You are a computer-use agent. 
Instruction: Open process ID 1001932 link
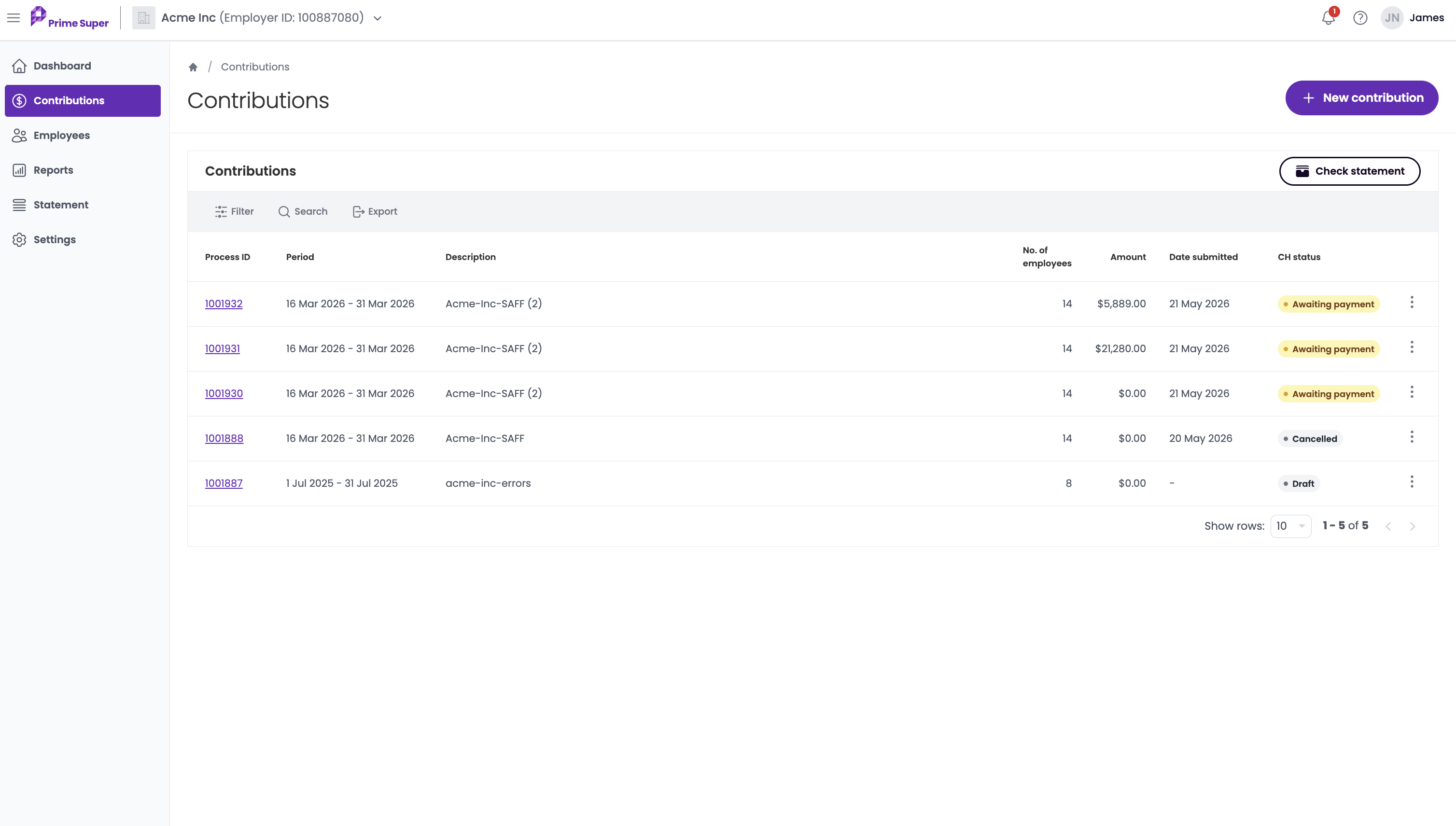point(224,303)
